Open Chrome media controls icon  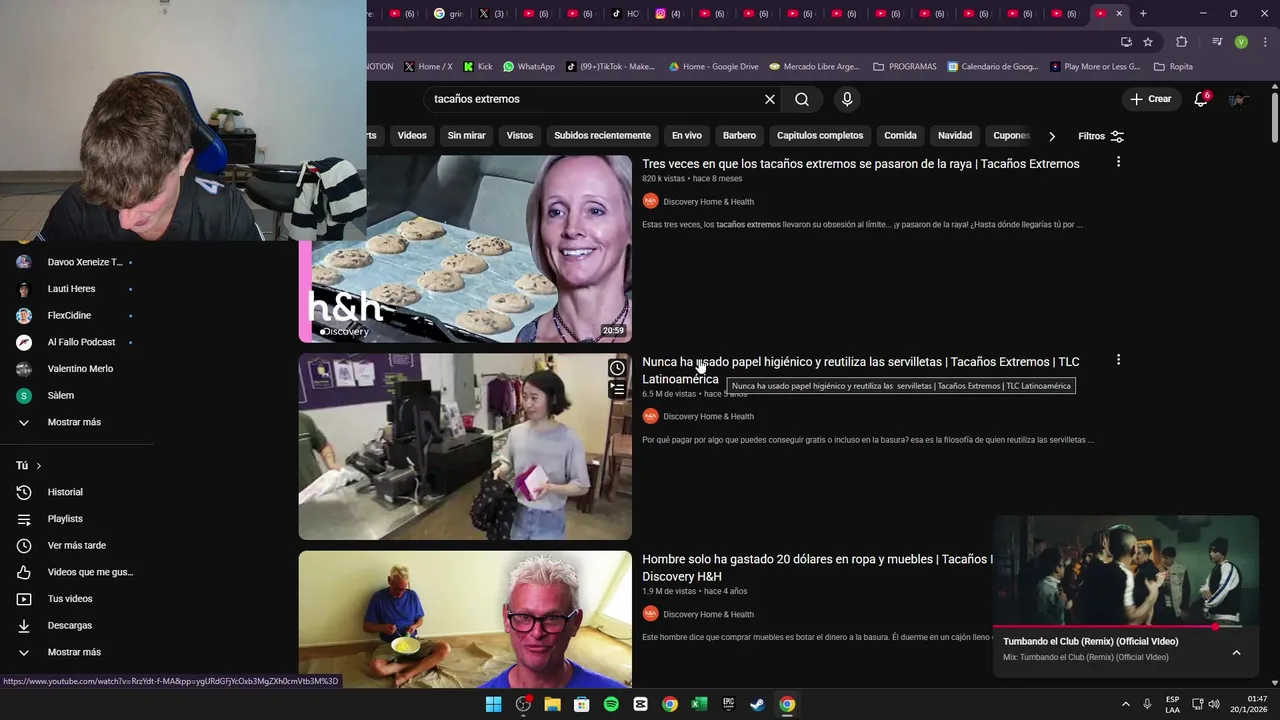click(x=1217, y=42)
